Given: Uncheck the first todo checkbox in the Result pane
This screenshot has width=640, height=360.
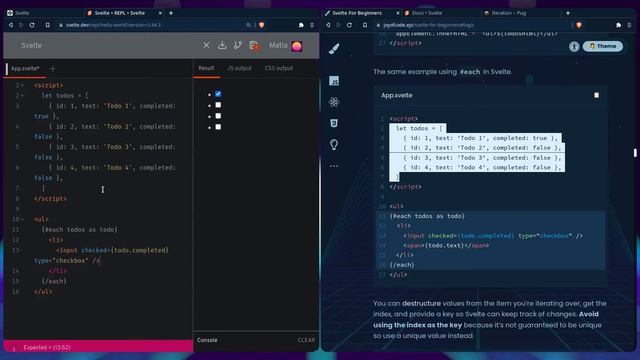Looking at the screenshot, I should 218,94.
